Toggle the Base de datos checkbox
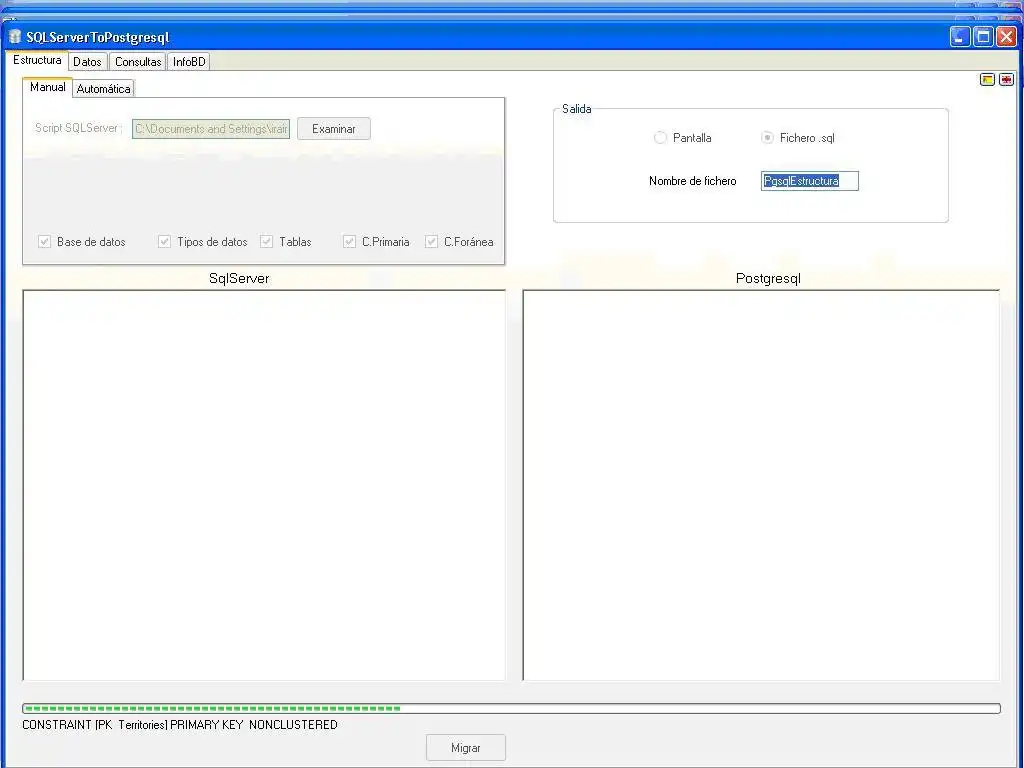 (x=44, y=242)
